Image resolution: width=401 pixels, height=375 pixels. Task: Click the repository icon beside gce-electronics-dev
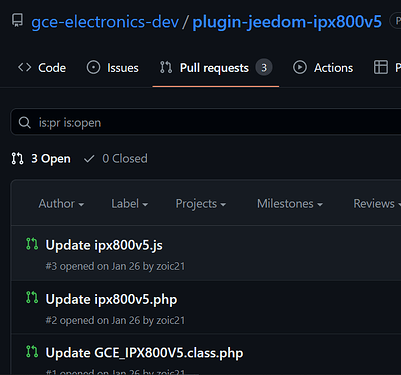pos(17,20)
